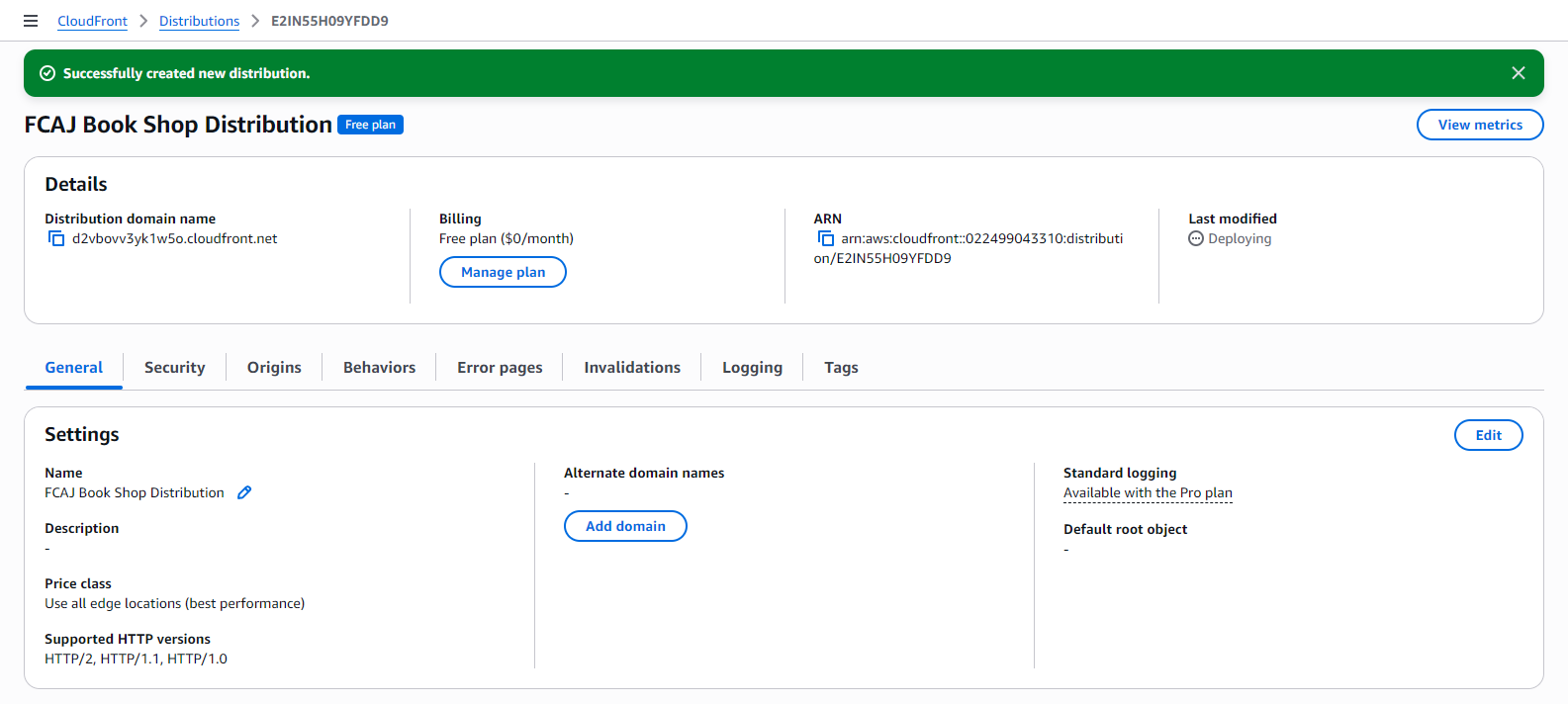1568x704 pixels.
Task: Click the 'Successfully created new distribution.' message
Action: point(186,73)
